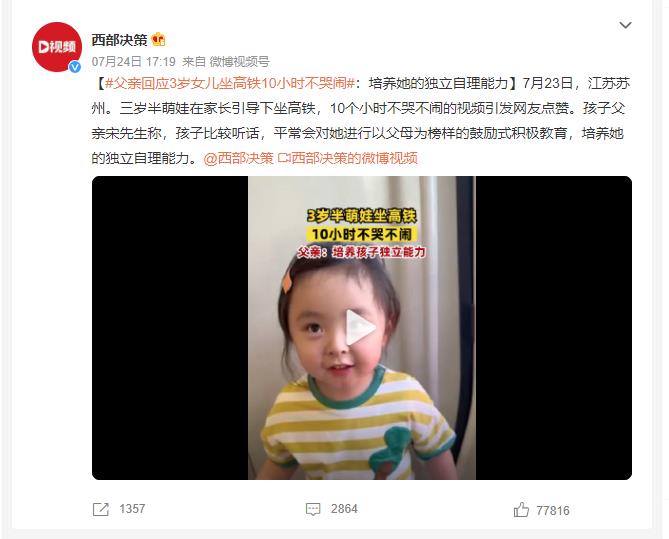Open hashtag #父亲回应3岁女儿坐高铁10小时不哭闹#
Image resolution: width=669 pixels, height=539 pixels.
pyautogui.click(x=230, y=83)
